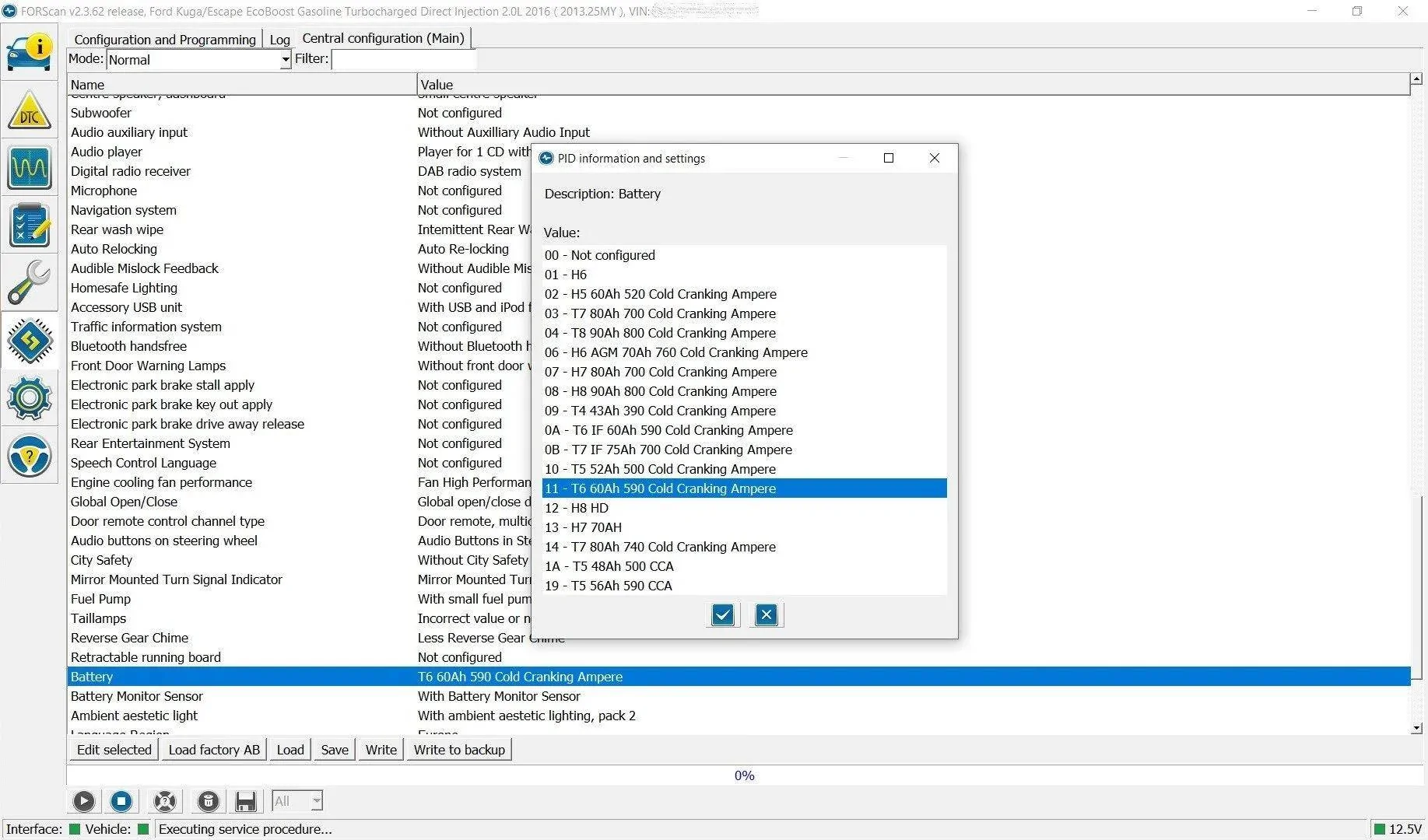
Task: Click the Write to backup button
Action: (x=459, y=750)
